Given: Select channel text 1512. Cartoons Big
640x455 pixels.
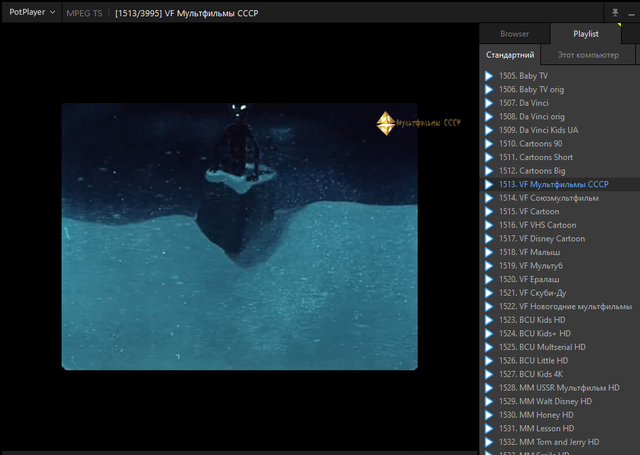Looking at the screenshot, I should (x=532, y=171).
